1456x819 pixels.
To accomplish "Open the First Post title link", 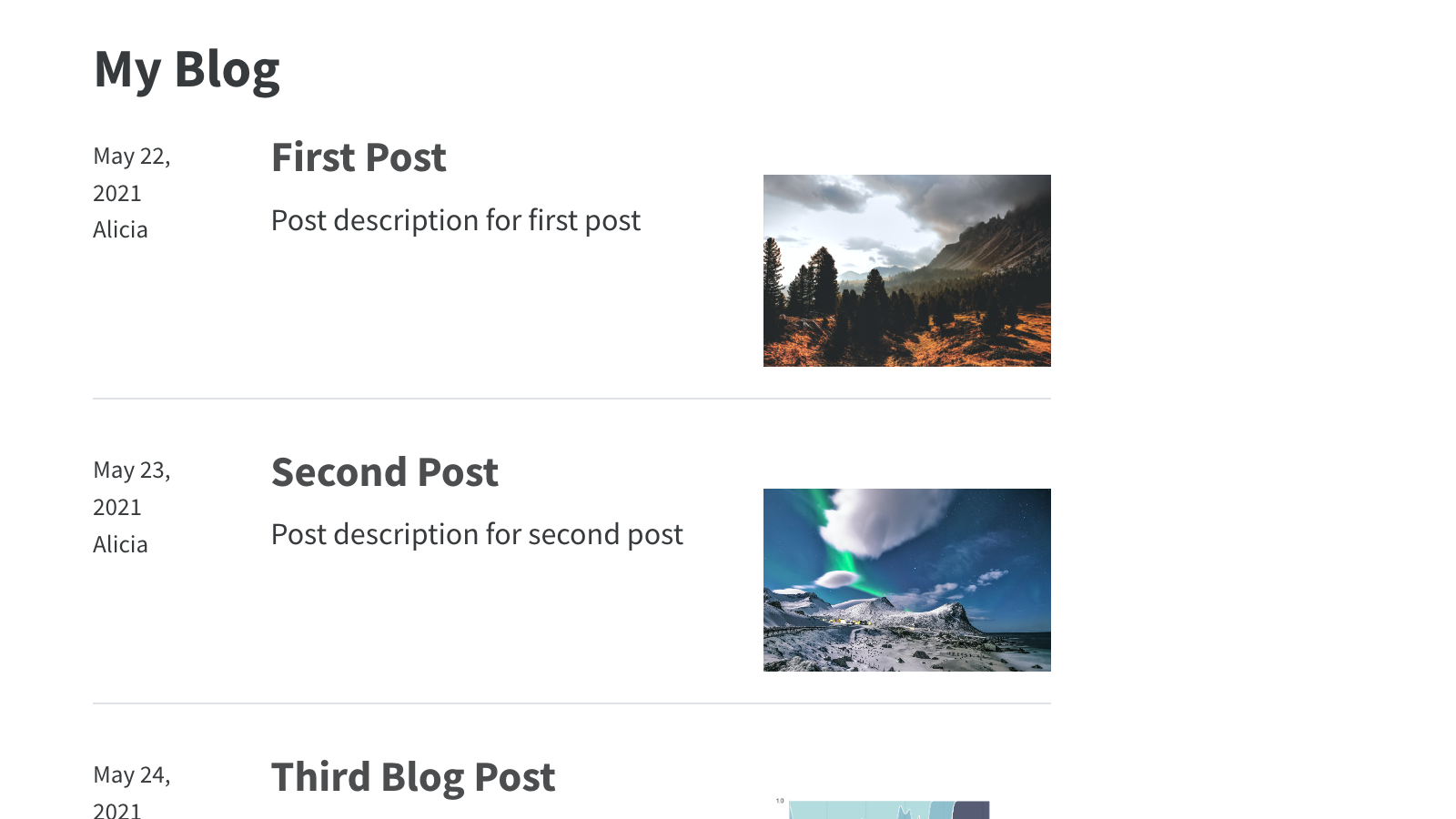I will pos(359,157).
